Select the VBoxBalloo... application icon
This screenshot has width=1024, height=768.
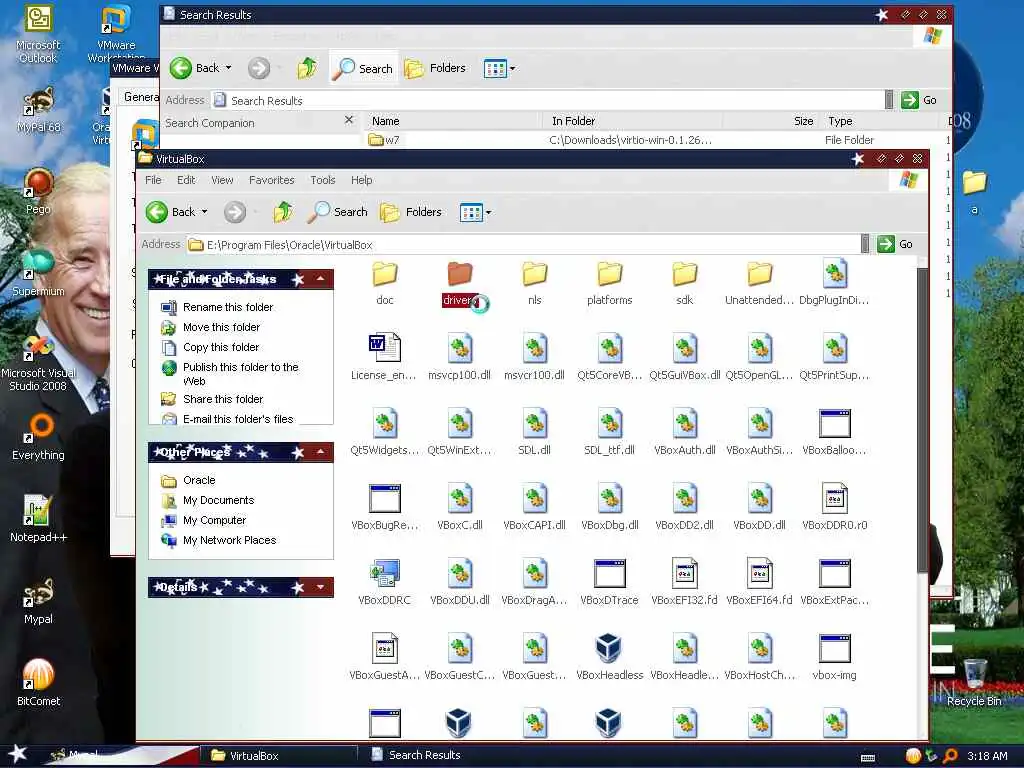835,423
